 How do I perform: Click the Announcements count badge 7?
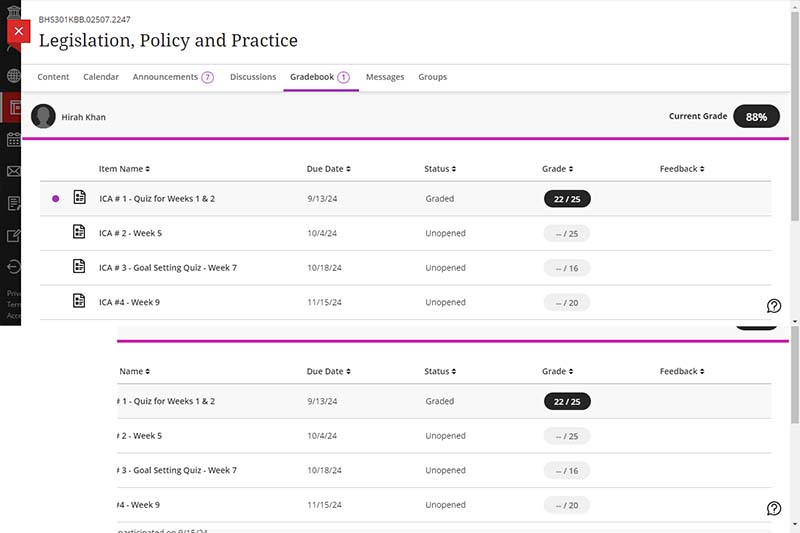tap(207, 77)
